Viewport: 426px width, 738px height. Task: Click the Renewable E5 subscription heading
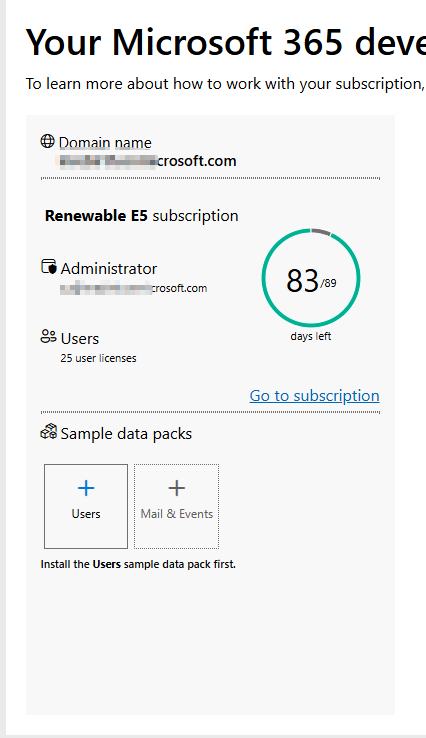(x=142, y=216)
